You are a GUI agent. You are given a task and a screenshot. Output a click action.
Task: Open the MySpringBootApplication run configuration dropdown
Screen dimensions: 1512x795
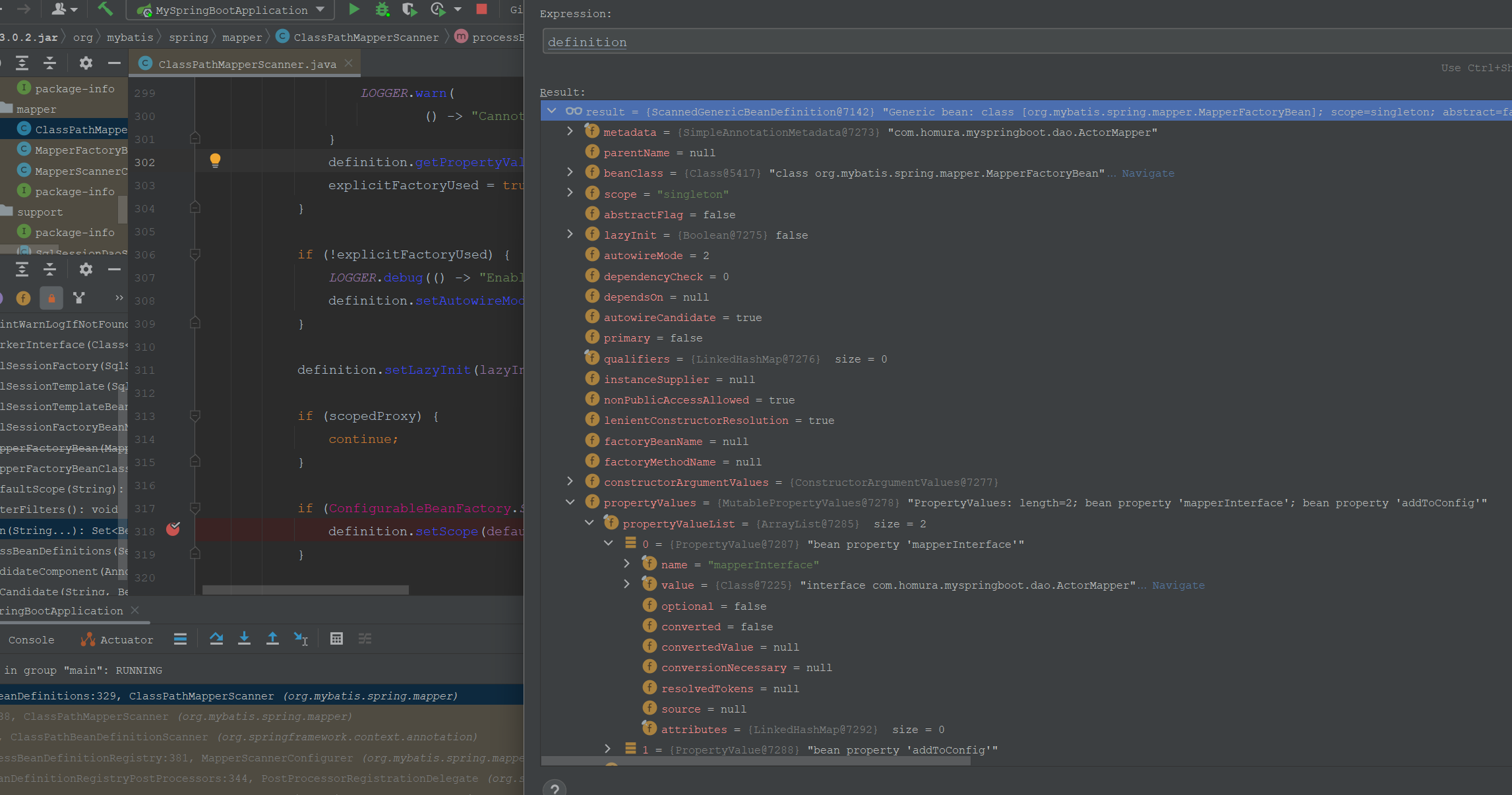[231, 10]
